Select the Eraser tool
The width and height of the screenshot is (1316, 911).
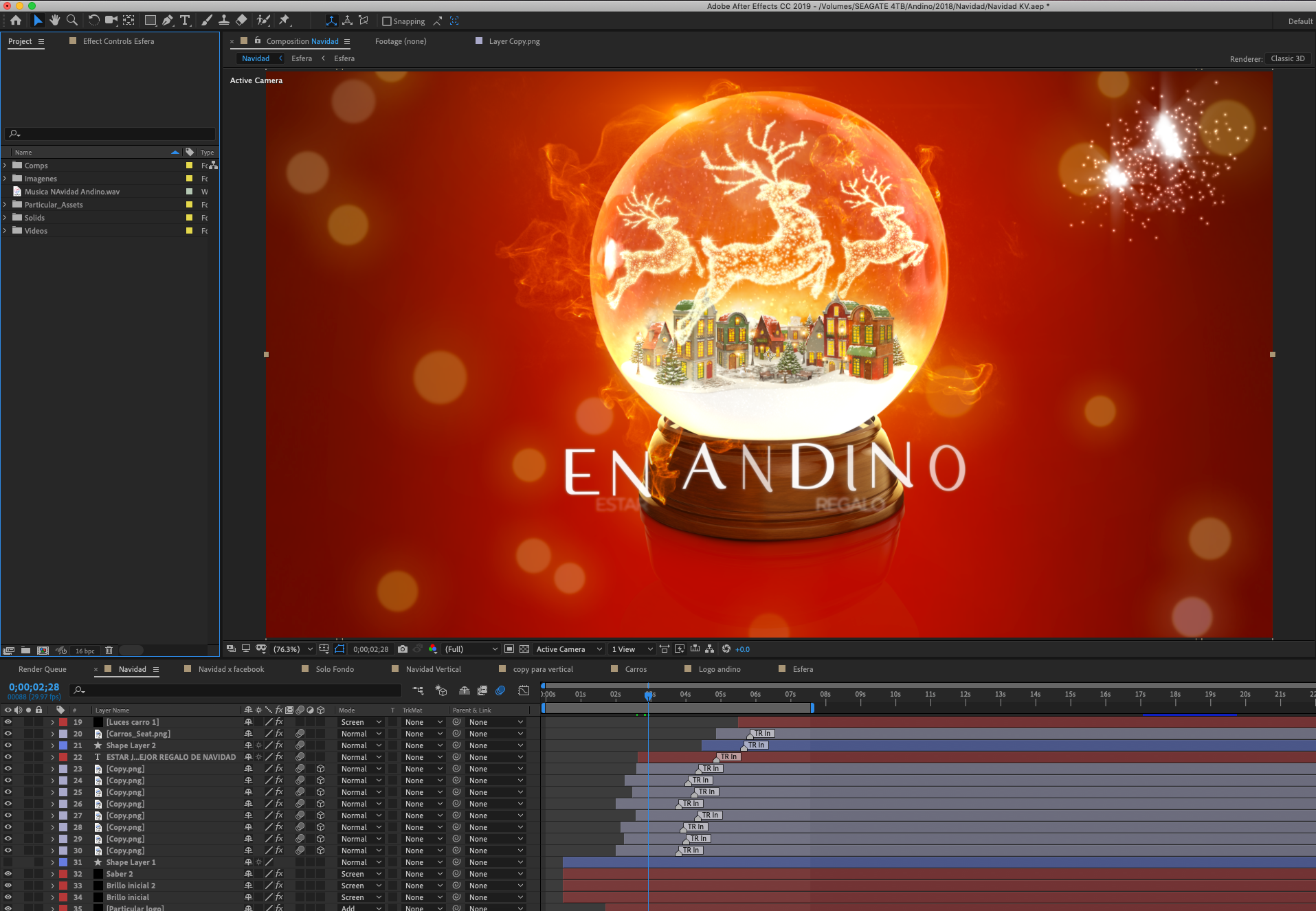[x=241, y=21]
